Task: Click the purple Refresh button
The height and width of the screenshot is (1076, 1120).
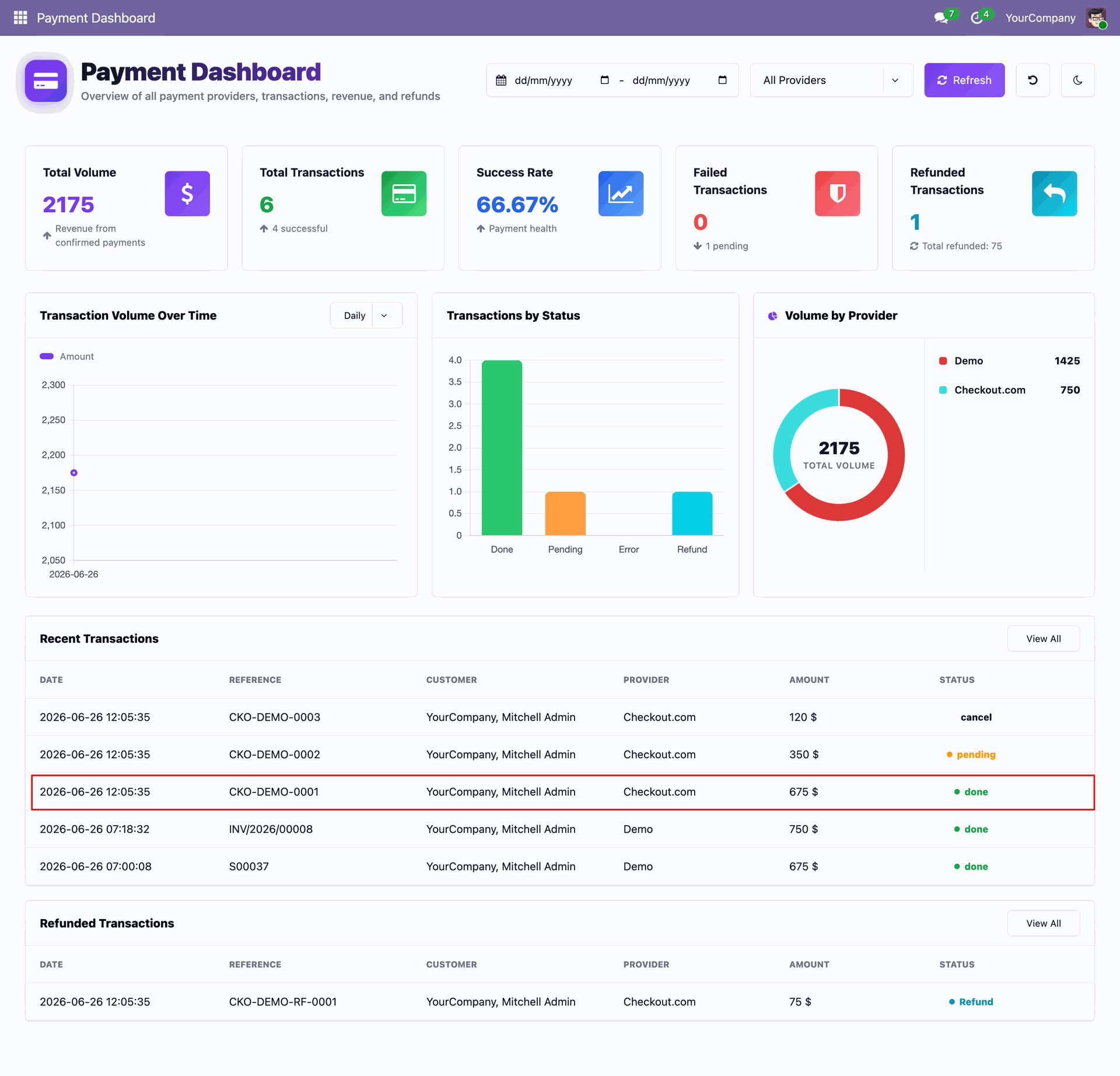Action: (x=964, y=80)
